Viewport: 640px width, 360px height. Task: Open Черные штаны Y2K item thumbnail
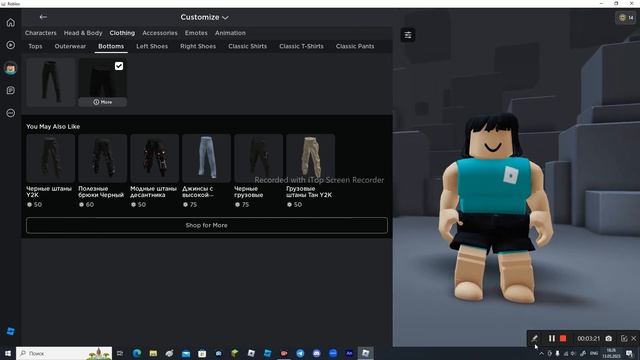(x=51, y=158)
